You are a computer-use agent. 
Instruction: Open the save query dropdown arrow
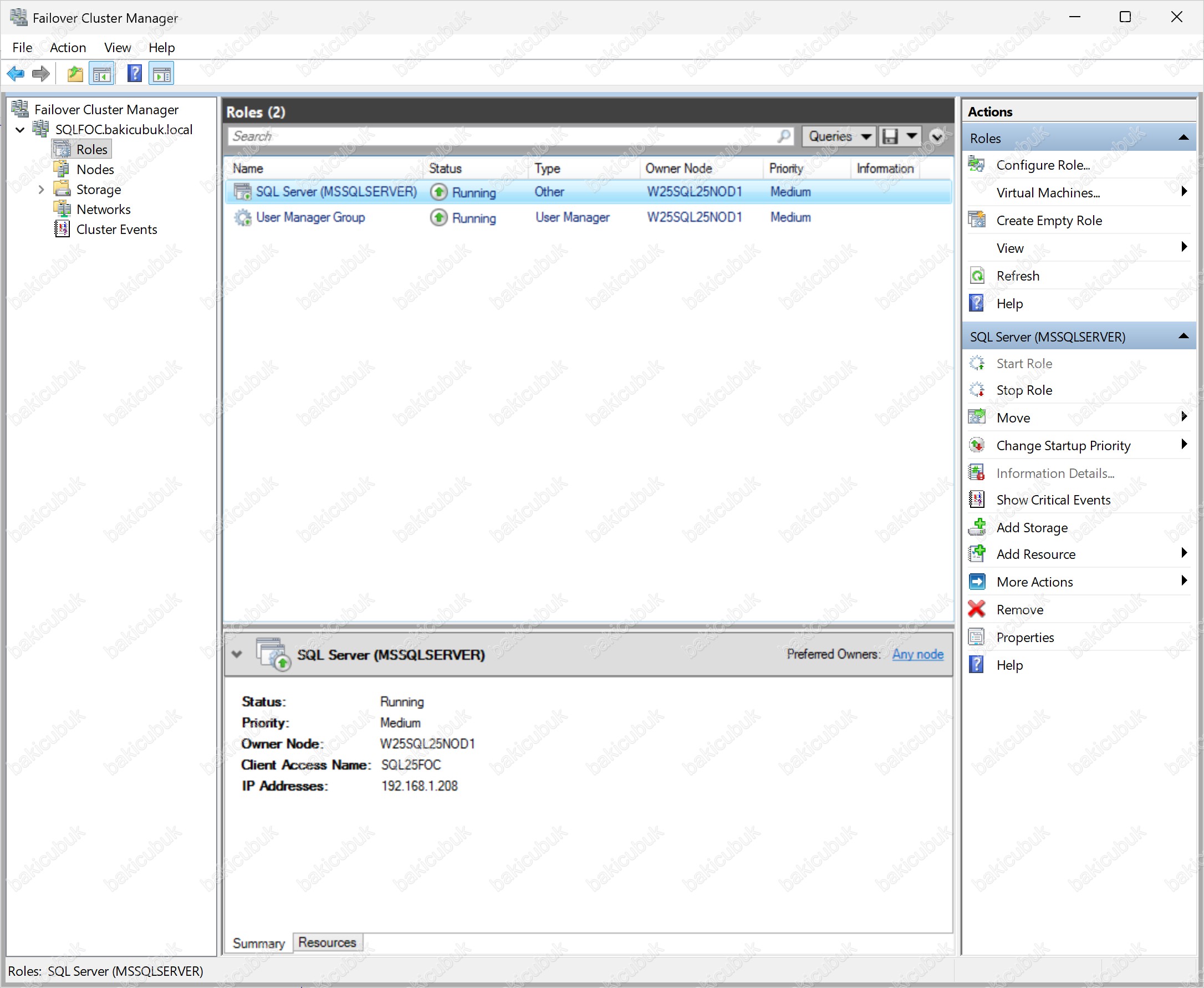pos(911,136)
